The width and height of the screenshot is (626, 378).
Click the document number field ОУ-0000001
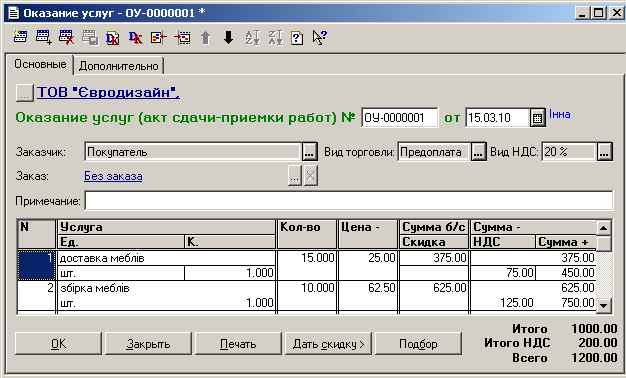[399, 118]
